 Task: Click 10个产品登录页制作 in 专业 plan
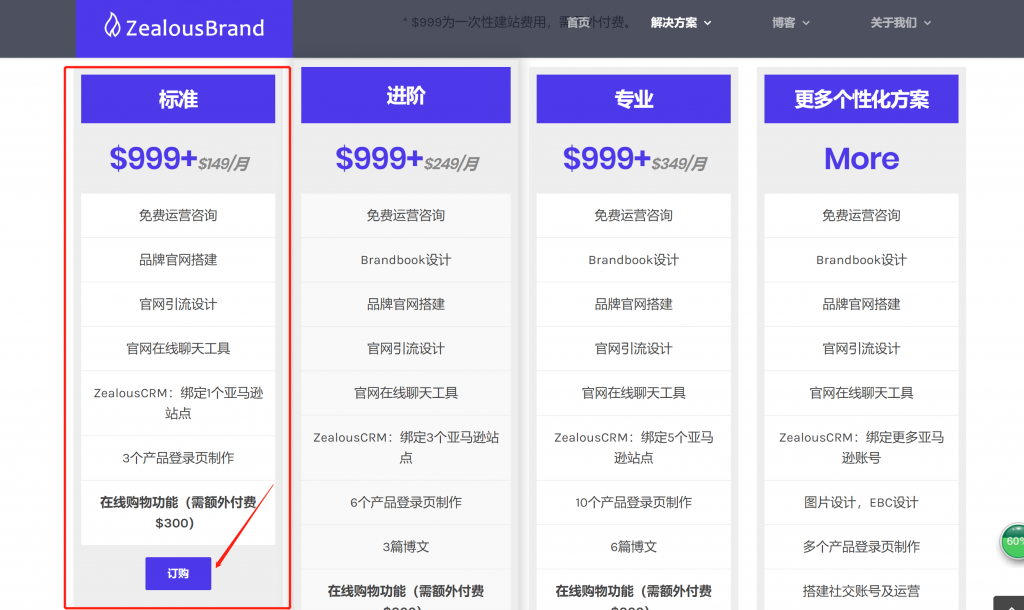(634, 502)
